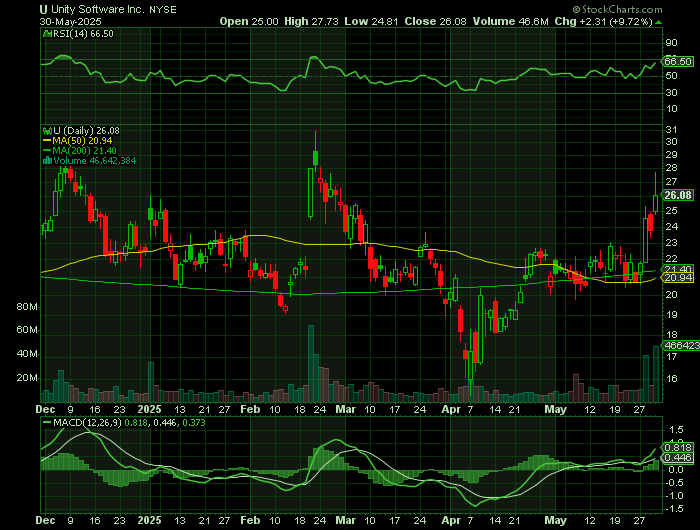Select the Close 26.08 value in header

436,21
